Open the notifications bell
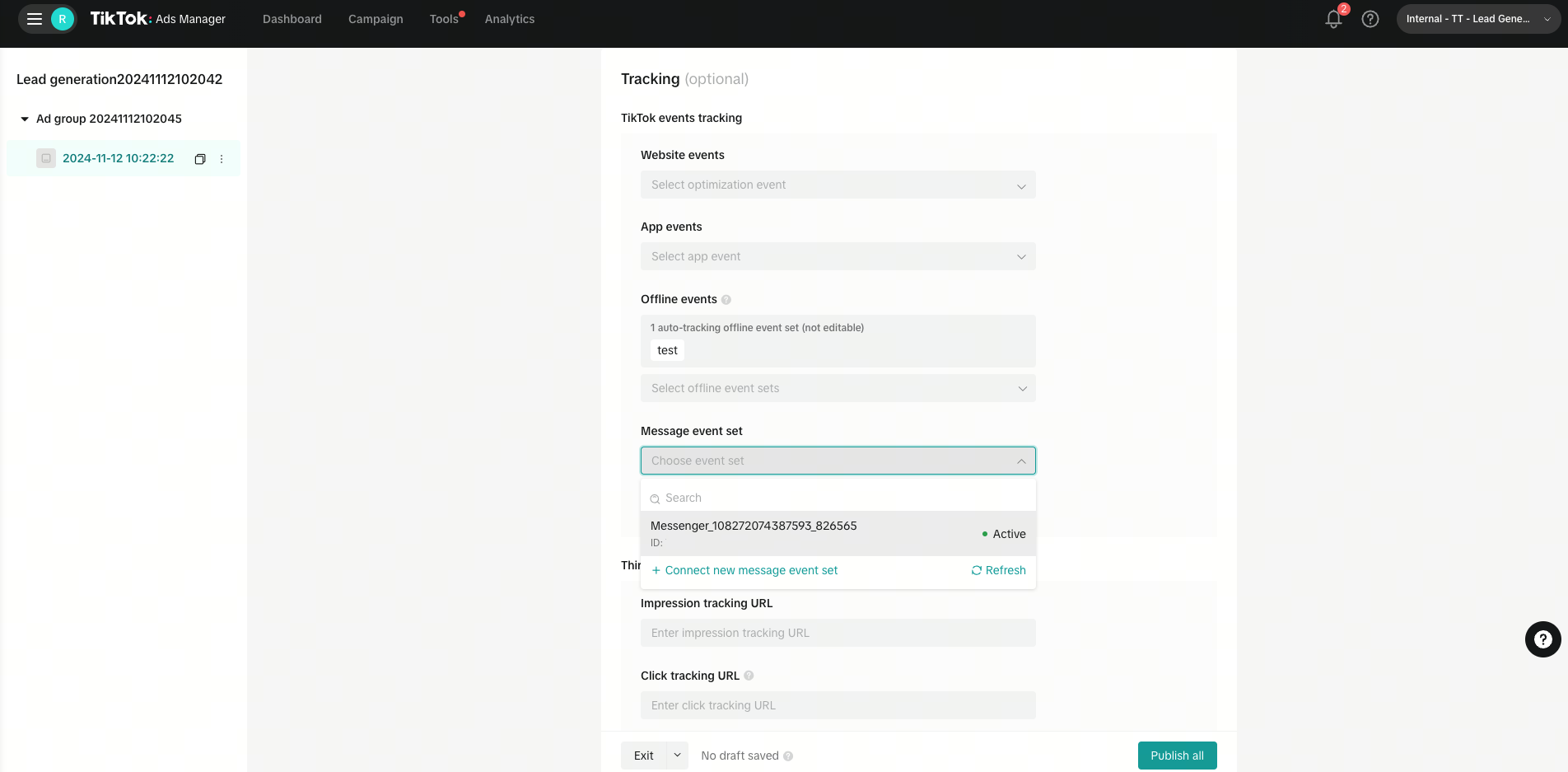The image size is (1568, 772). pos(1333,19)
